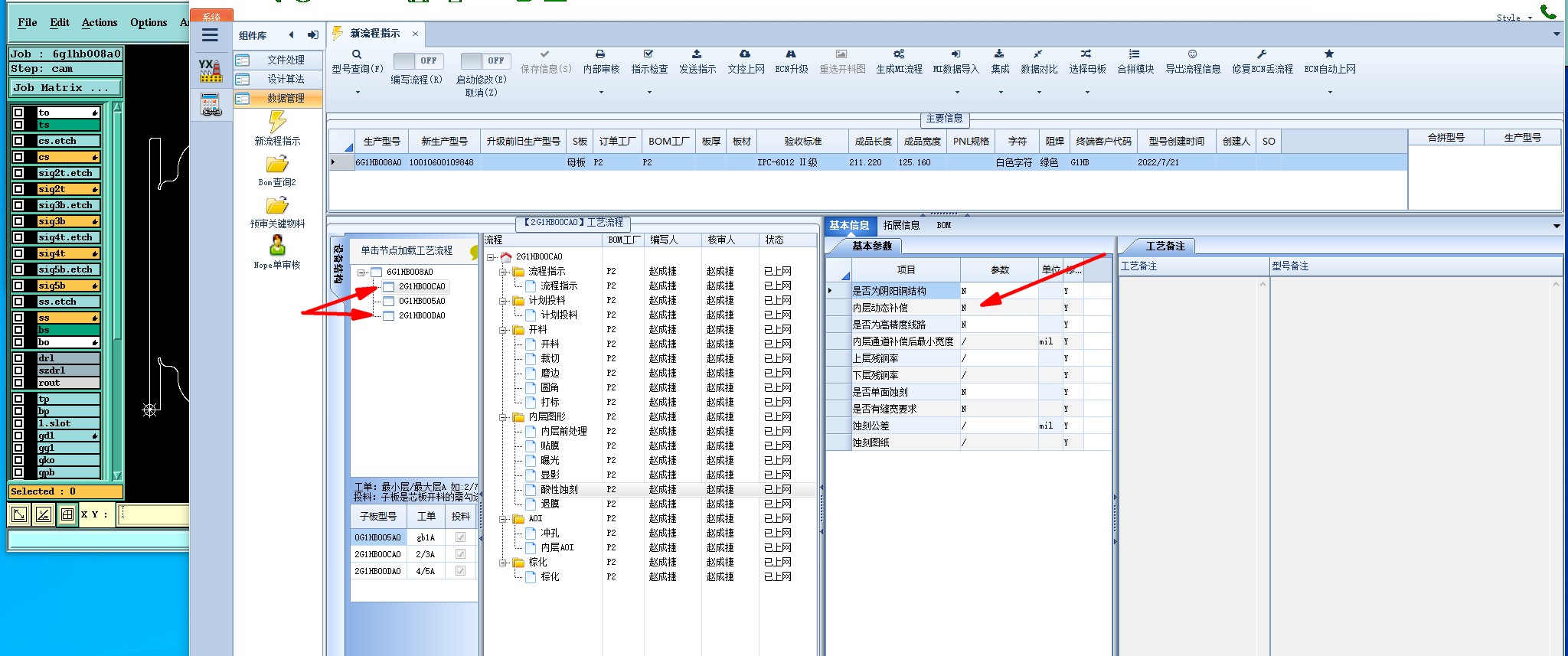
Task: Click the 型号查询(F) search icon
Action: (x=357, y=54)
